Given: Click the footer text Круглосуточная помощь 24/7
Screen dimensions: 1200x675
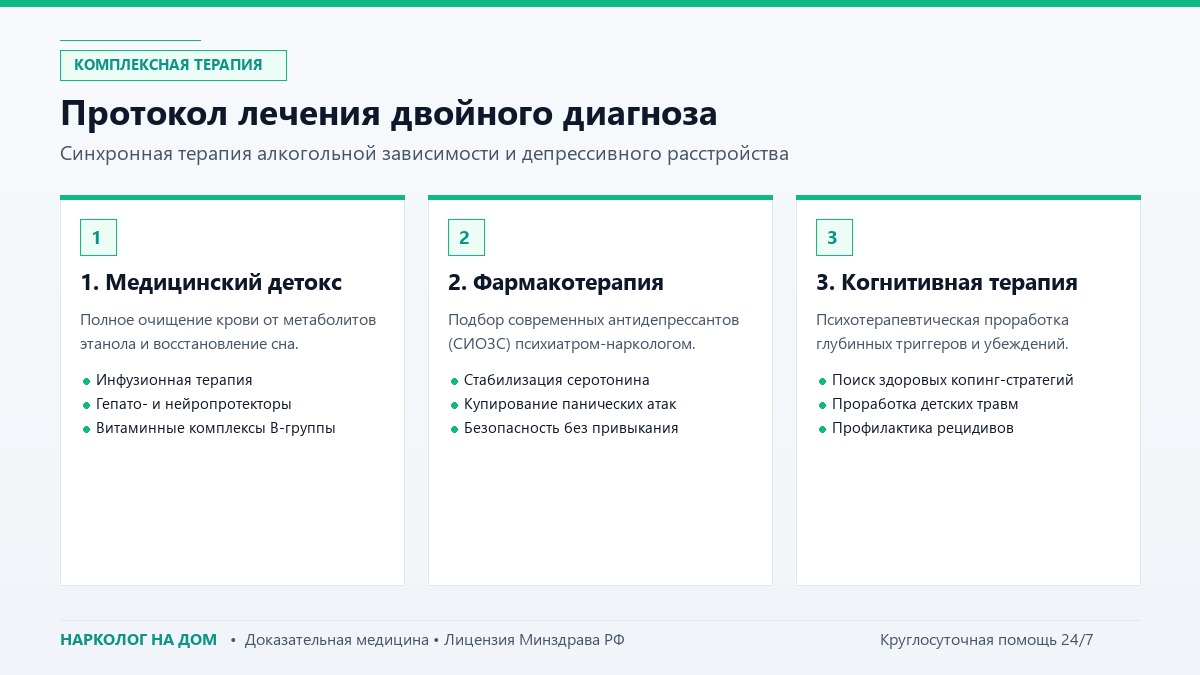Looking at the screenshot, I should (987, 640).
